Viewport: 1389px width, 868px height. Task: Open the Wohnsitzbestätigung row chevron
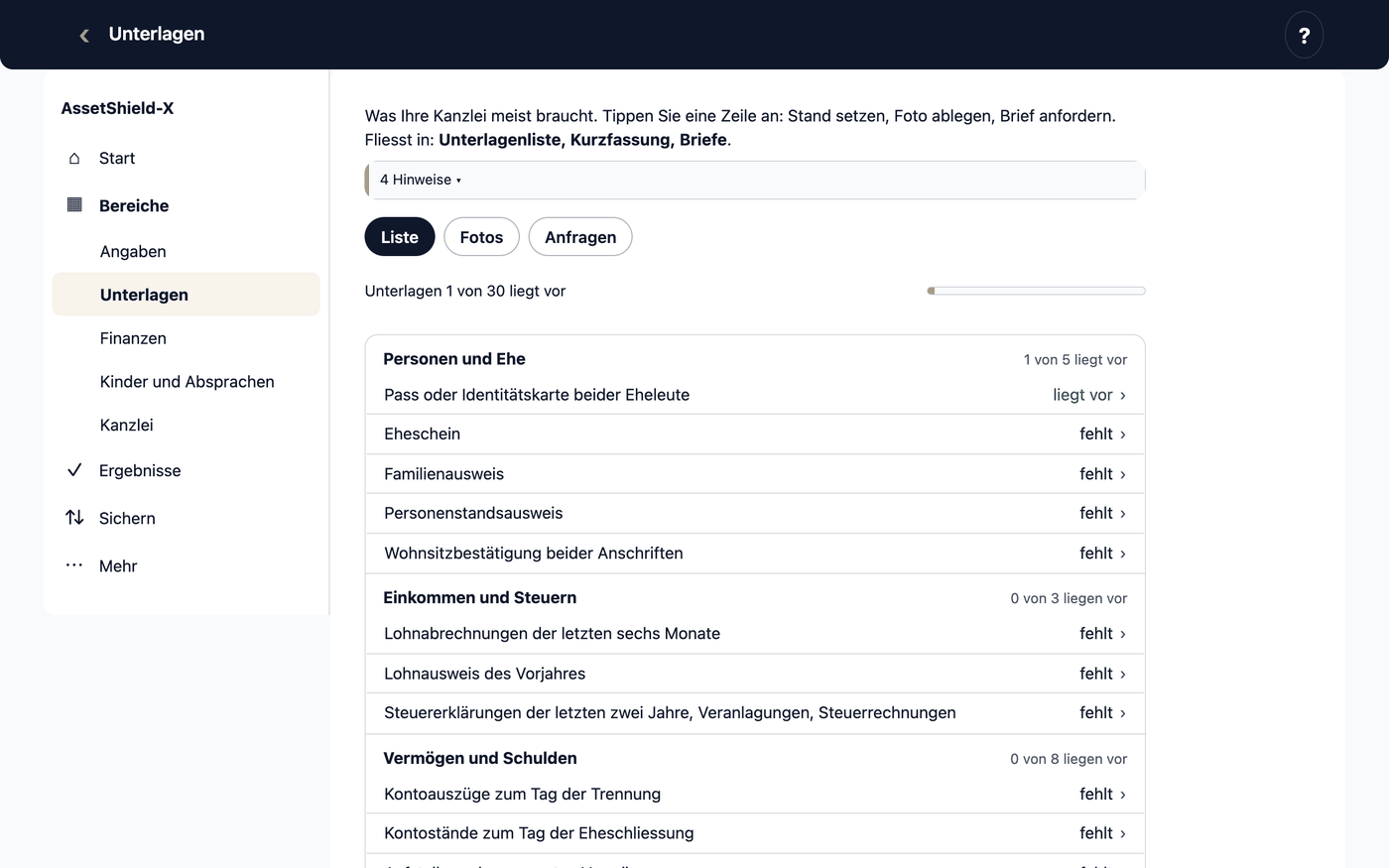tap(1123, 554)
